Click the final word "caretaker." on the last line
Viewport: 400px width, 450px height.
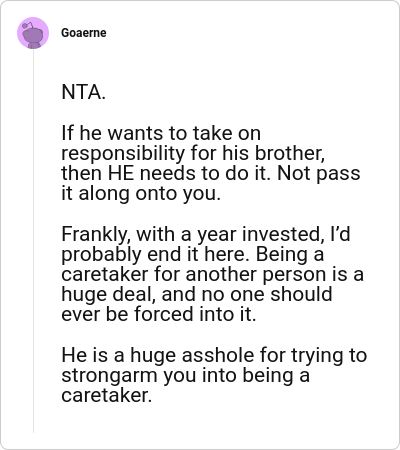point(107,396)
